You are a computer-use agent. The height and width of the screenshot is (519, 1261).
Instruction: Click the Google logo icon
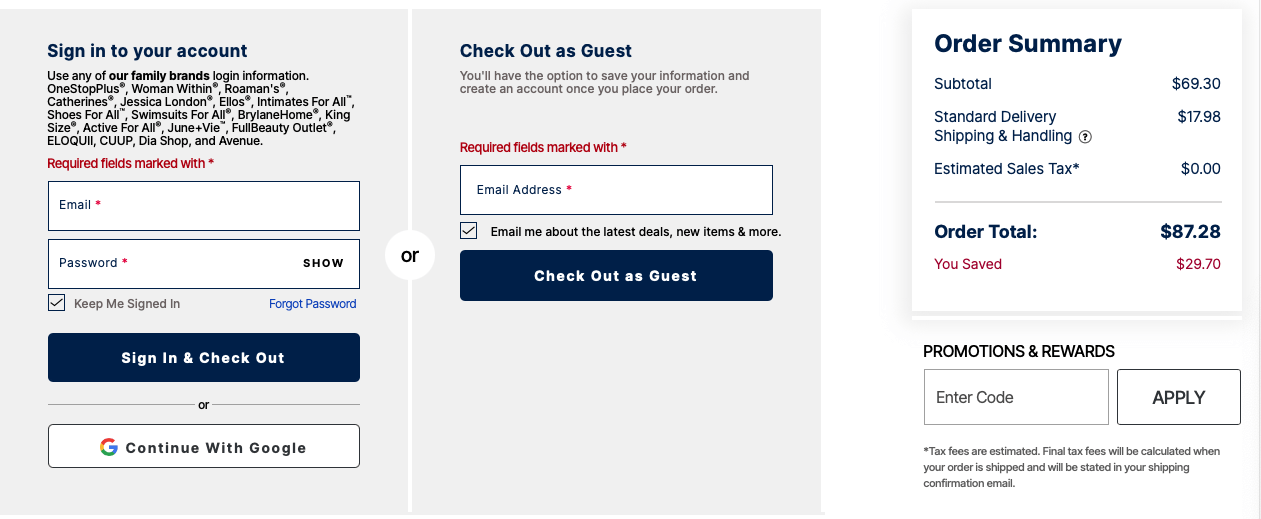point(109,447)
